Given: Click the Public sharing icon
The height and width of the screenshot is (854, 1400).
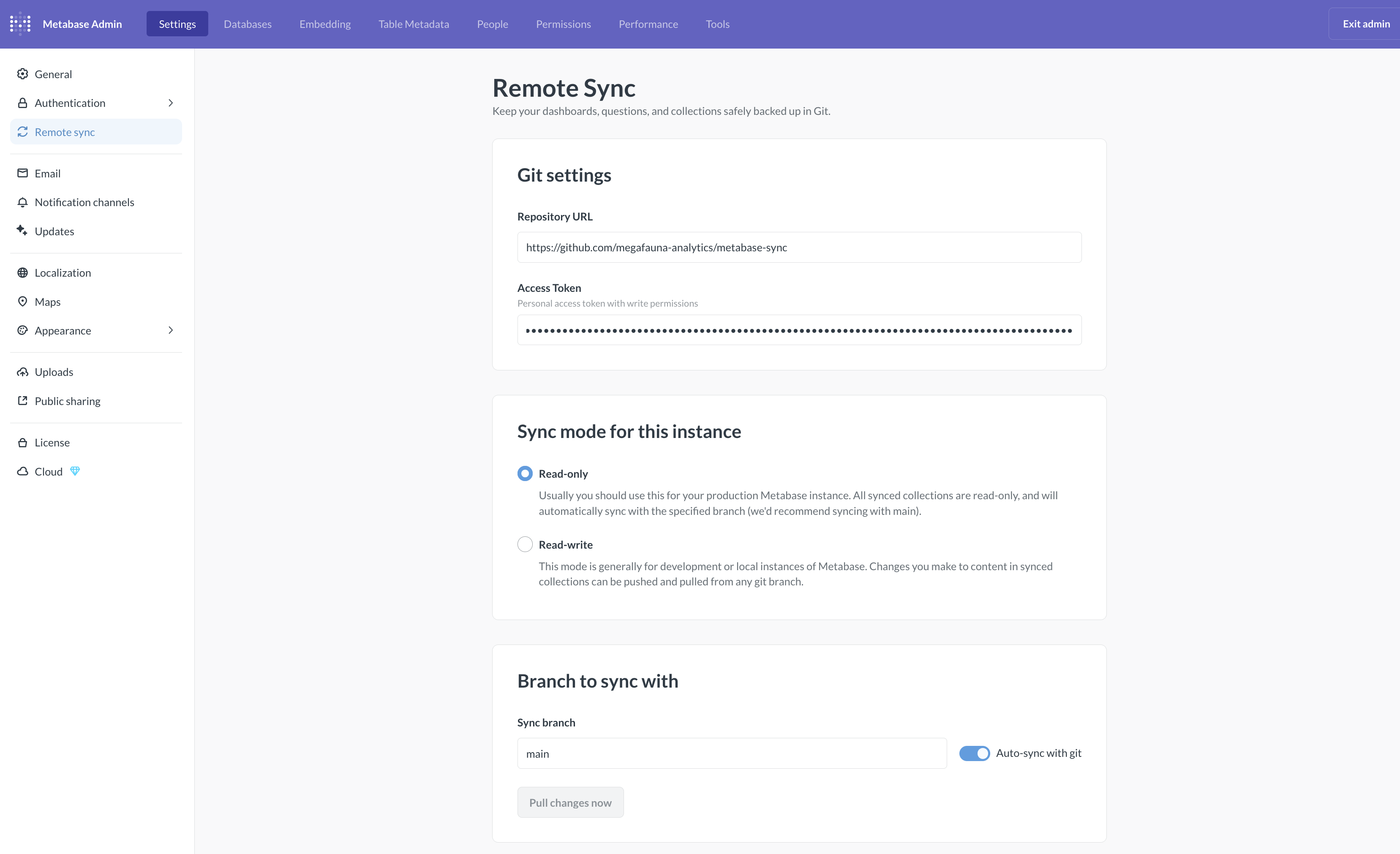Looking at the screenshot, I should (x=23, y=400).
